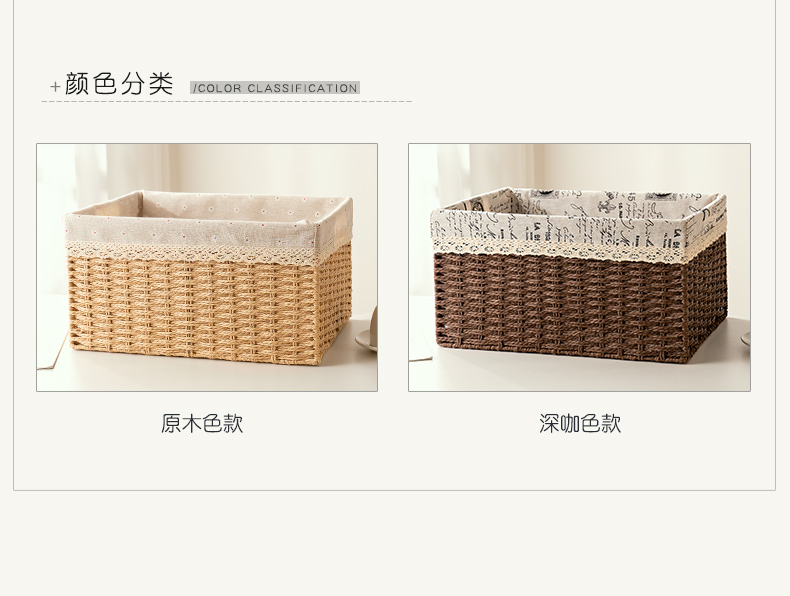
Task: Select the 原木色款 color label
Action: [202, 423]
